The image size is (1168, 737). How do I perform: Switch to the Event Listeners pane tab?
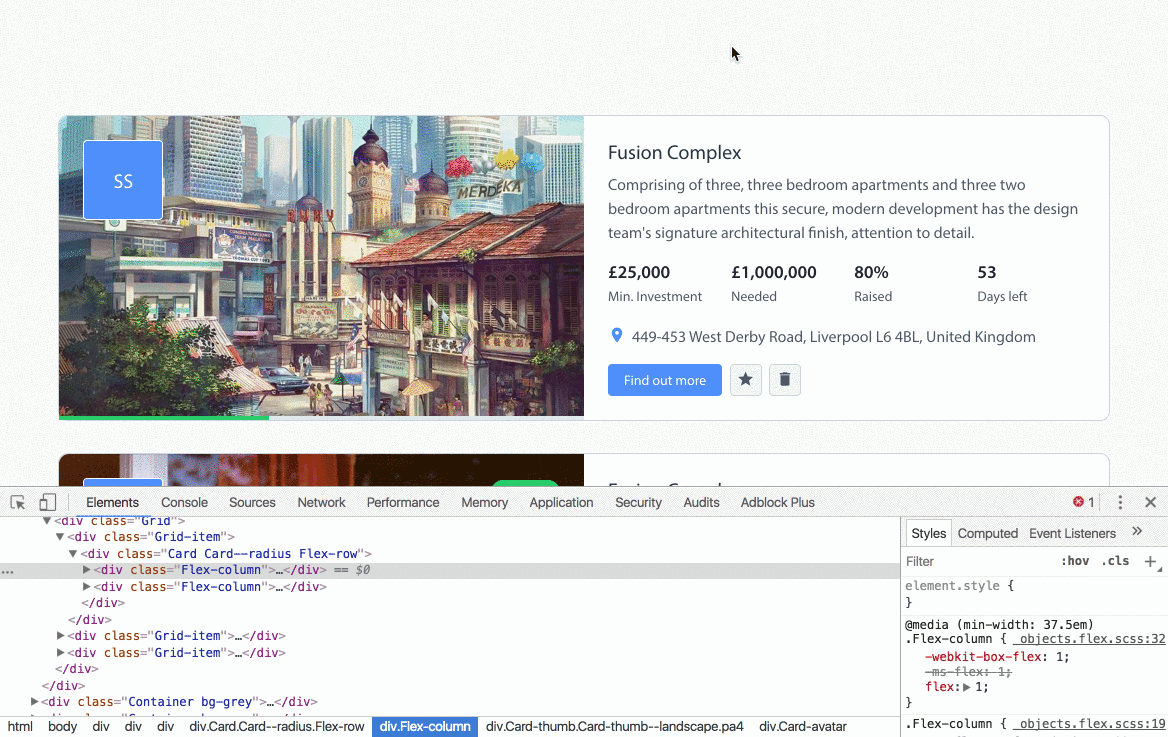click(1073, 534)
